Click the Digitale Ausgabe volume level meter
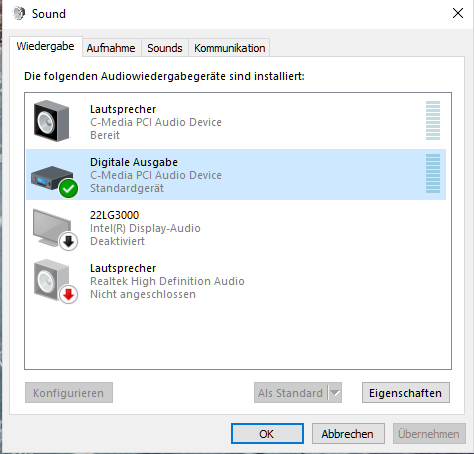Image resolution: width=474 pixels, height=454 pixels. (x=433, y=174)
